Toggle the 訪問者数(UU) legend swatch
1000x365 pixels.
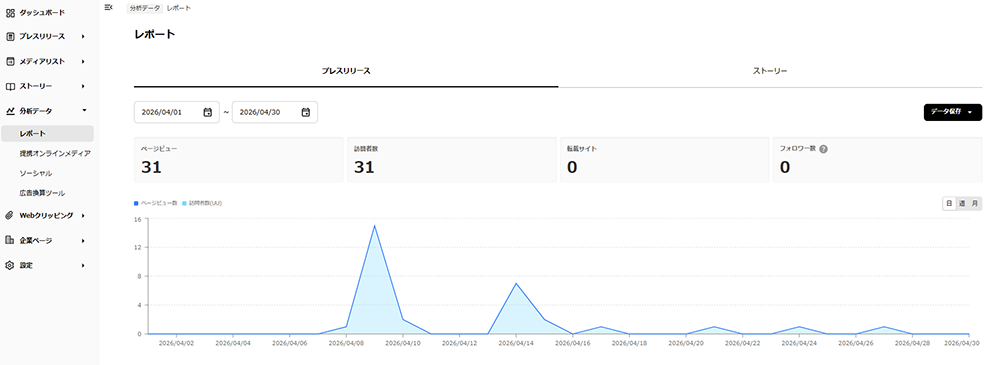[185, 203]
